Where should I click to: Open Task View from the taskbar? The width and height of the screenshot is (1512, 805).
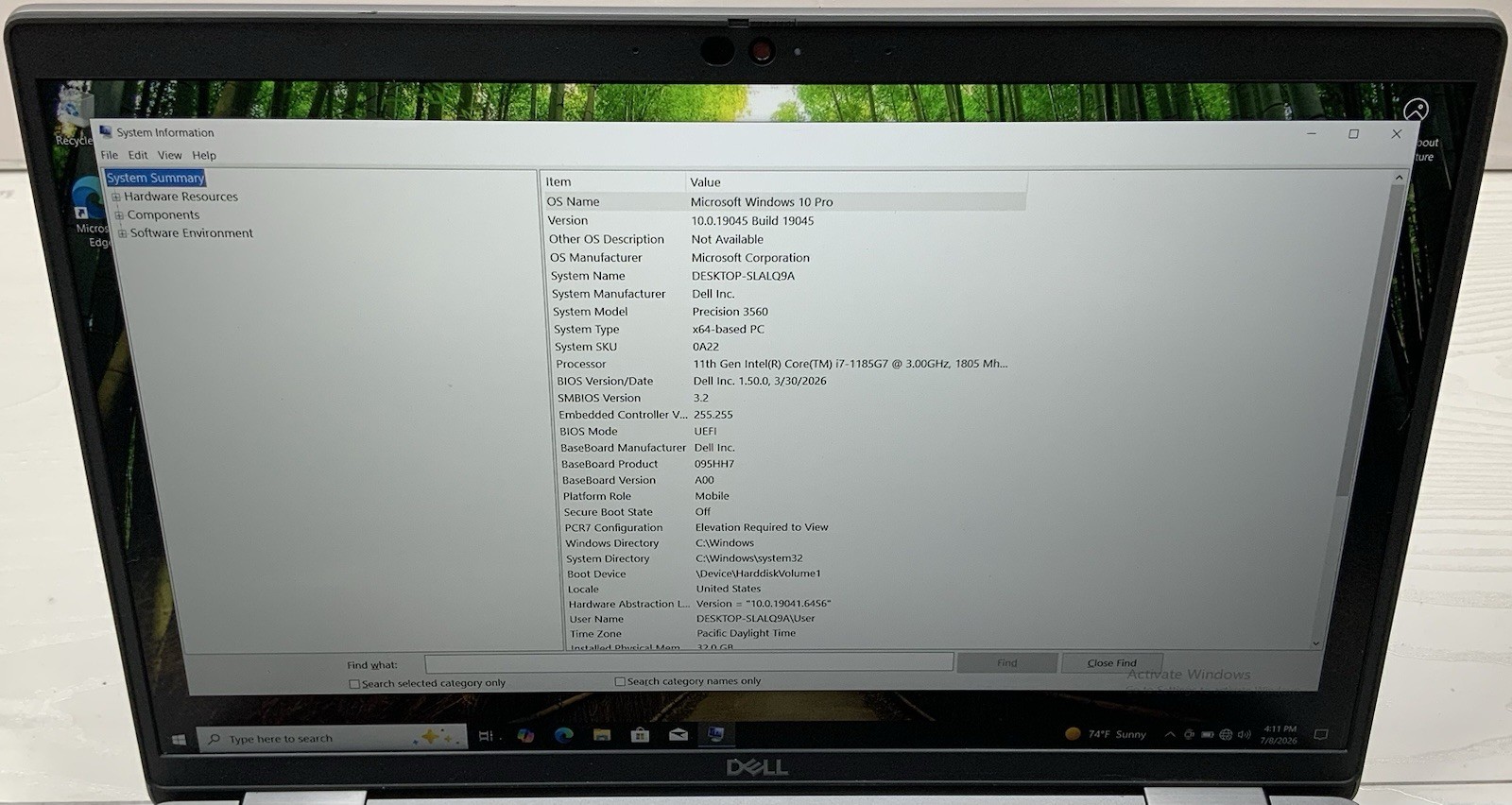486,736
